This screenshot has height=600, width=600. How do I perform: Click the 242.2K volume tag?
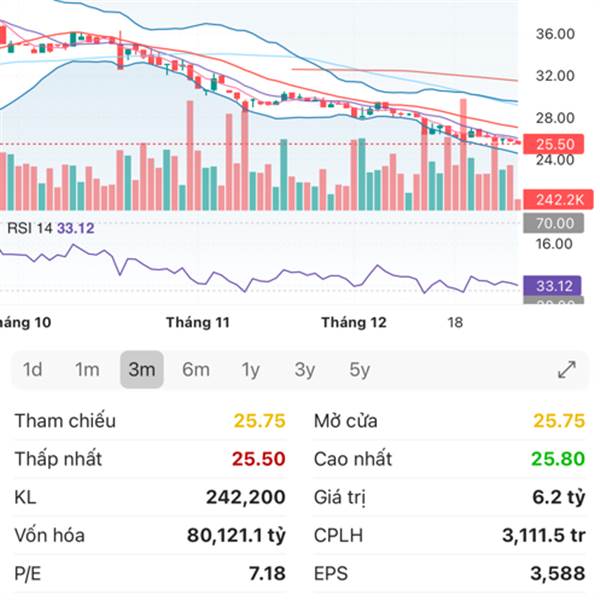[x=555, y=199]
